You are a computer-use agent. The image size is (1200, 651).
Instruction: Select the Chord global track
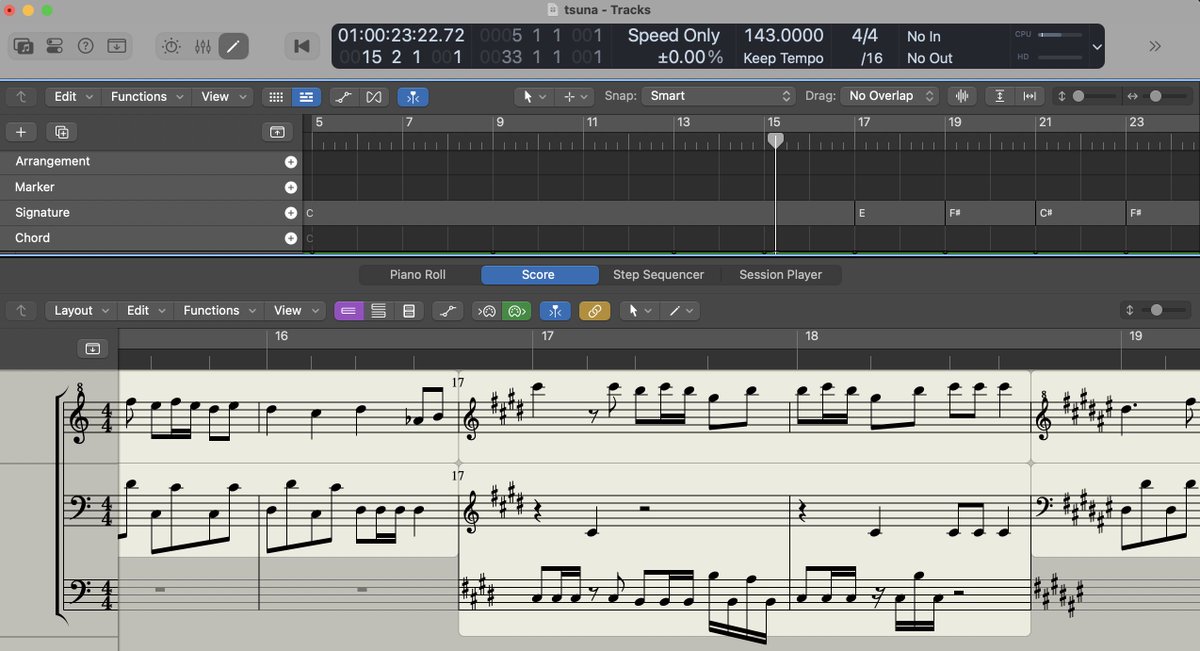[150, 238]
